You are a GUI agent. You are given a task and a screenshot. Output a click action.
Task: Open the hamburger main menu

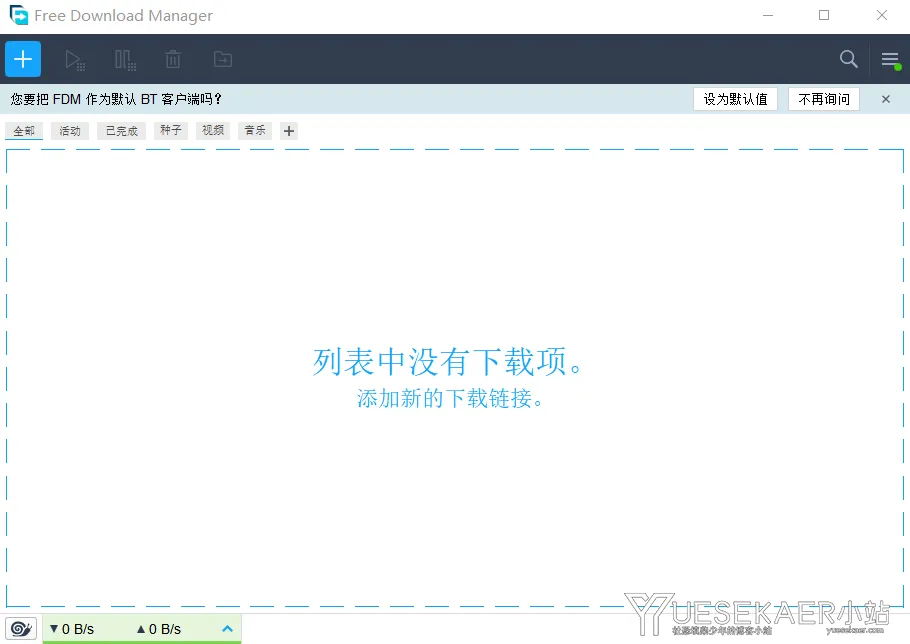click(890, 59)
